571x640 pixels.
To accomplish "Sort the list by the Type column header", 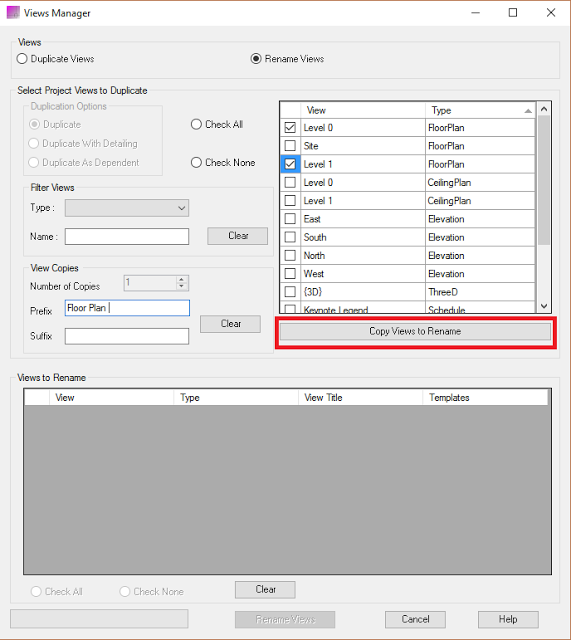I will 480,110.
